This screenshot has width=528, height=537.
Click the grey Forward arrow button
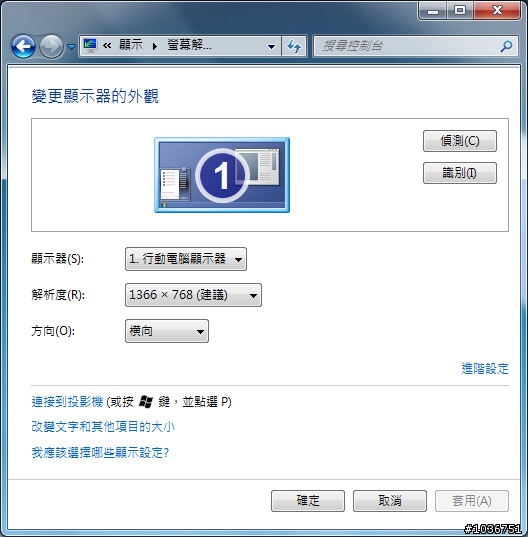tap(51, 46)
